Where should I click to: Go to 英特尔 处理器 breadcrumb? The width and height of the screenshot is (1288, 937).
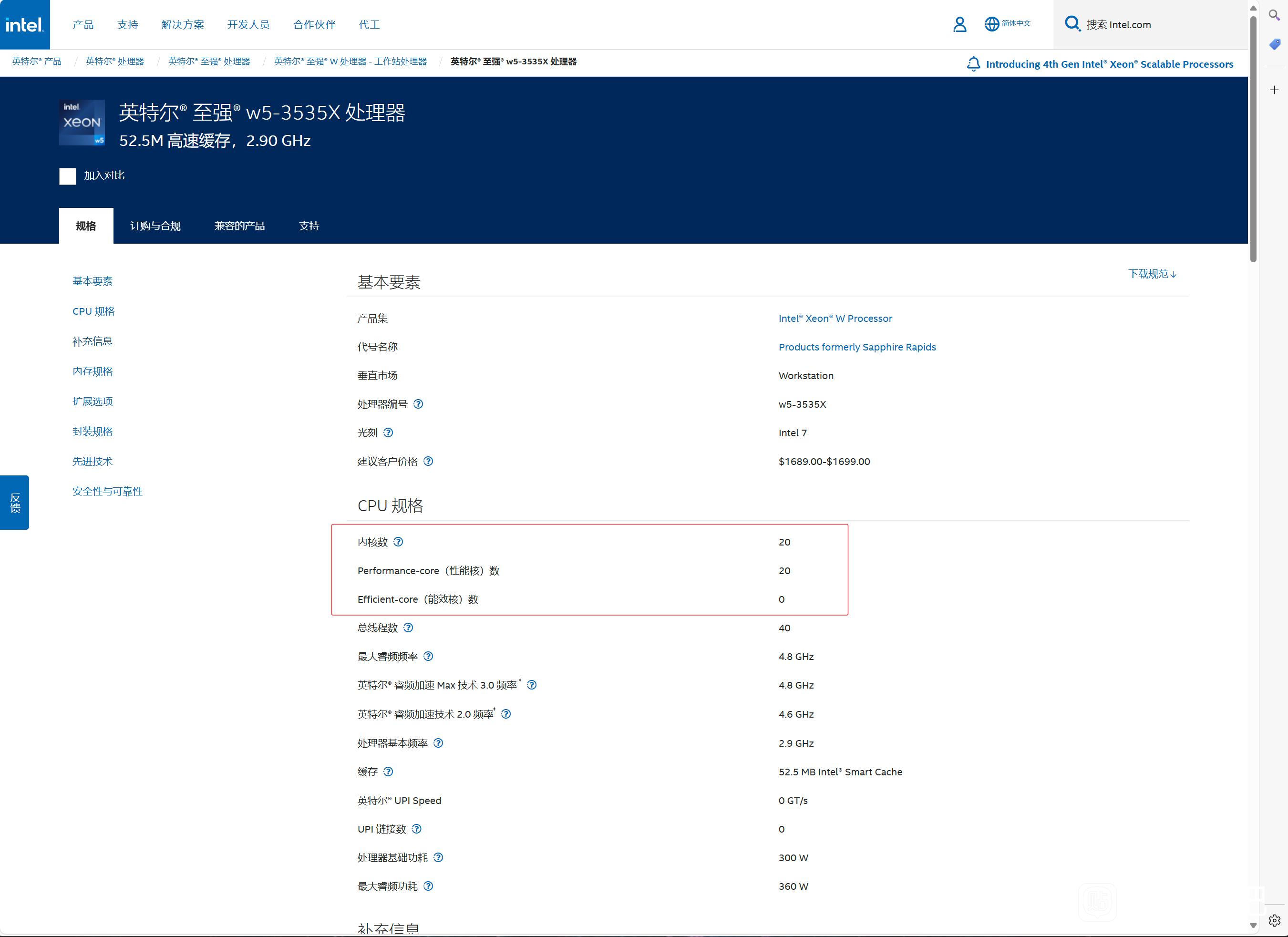coord(115,62)
